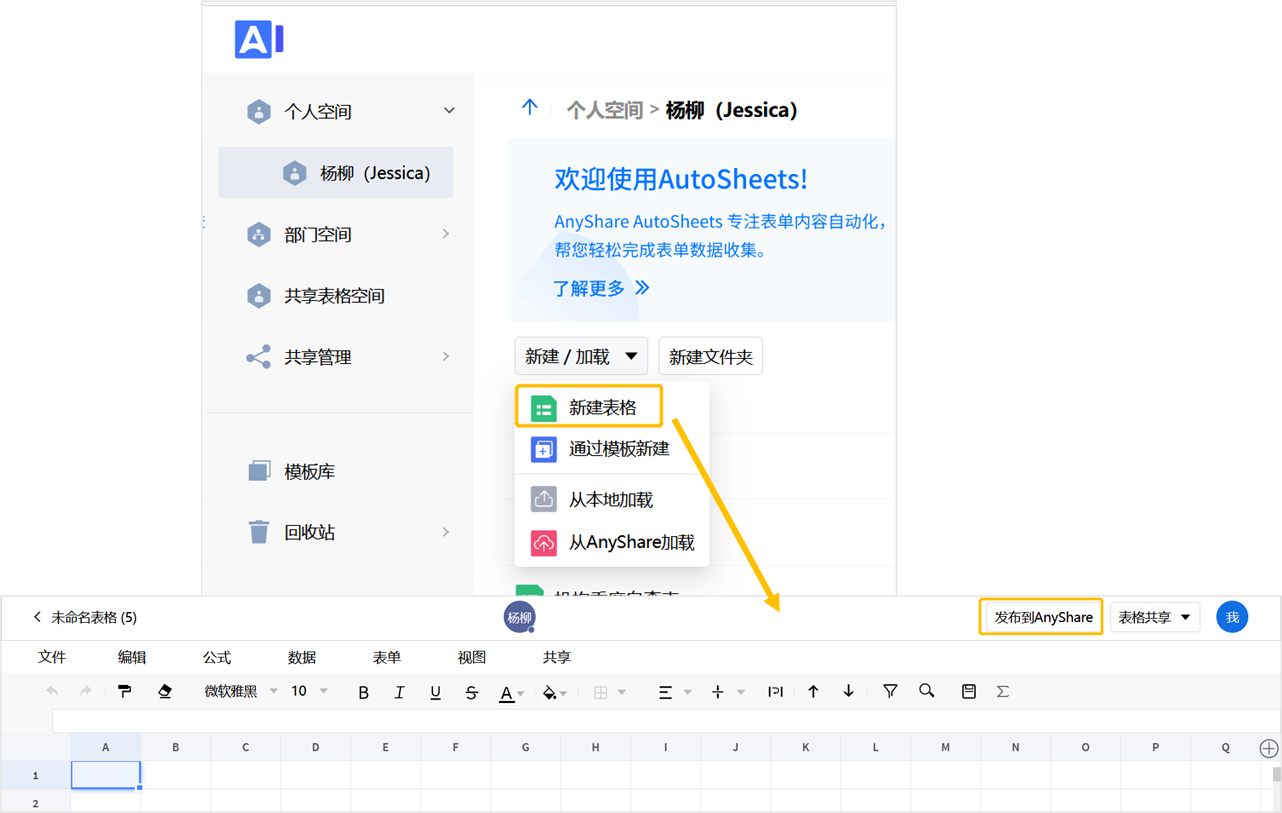Viewport: 1282px width, 813px height.
Task: Open the 表格共享 dropdown
Action: 1154,617
